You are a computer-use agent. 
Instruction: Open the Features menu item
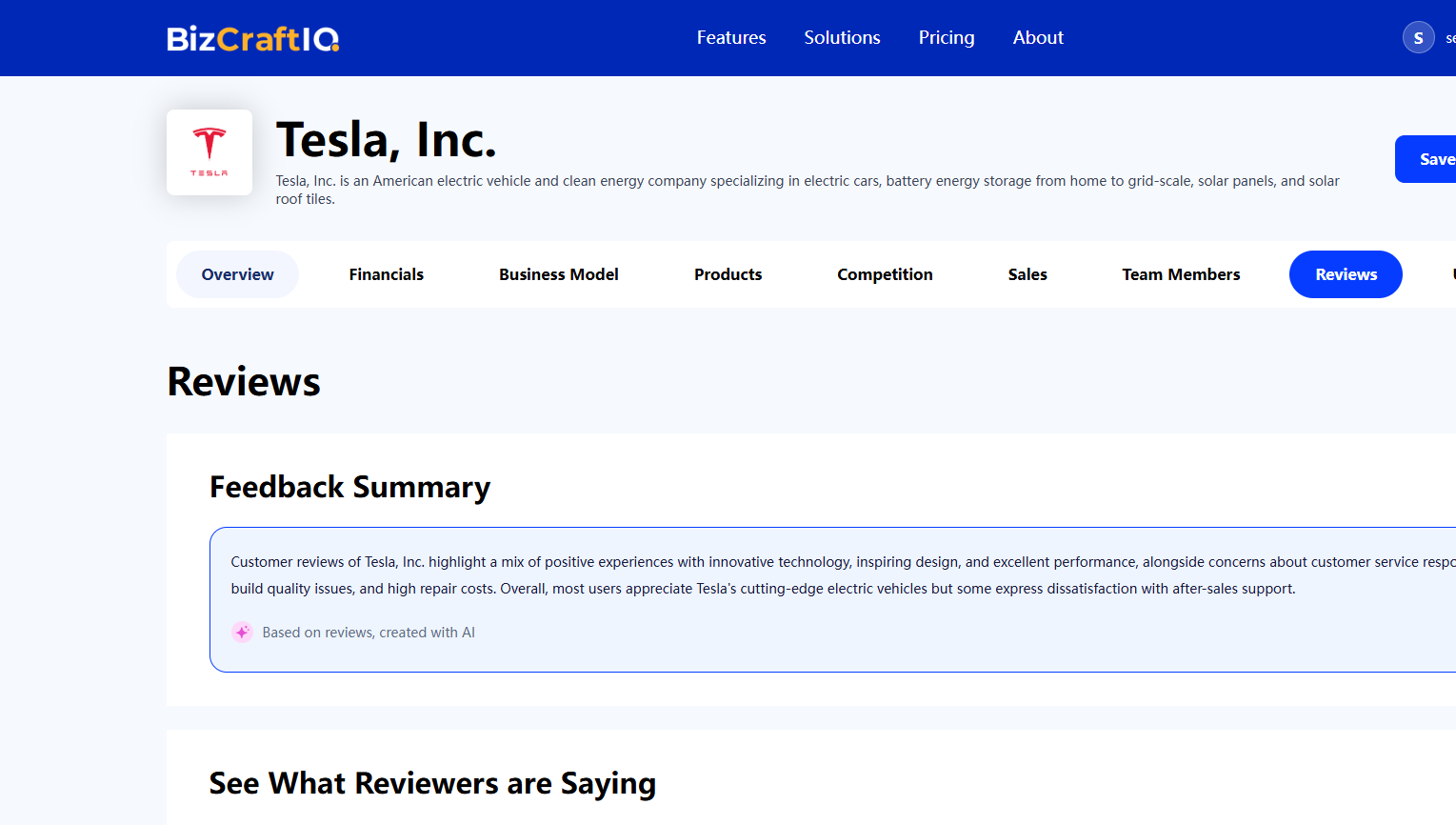(x=731, y=37)
